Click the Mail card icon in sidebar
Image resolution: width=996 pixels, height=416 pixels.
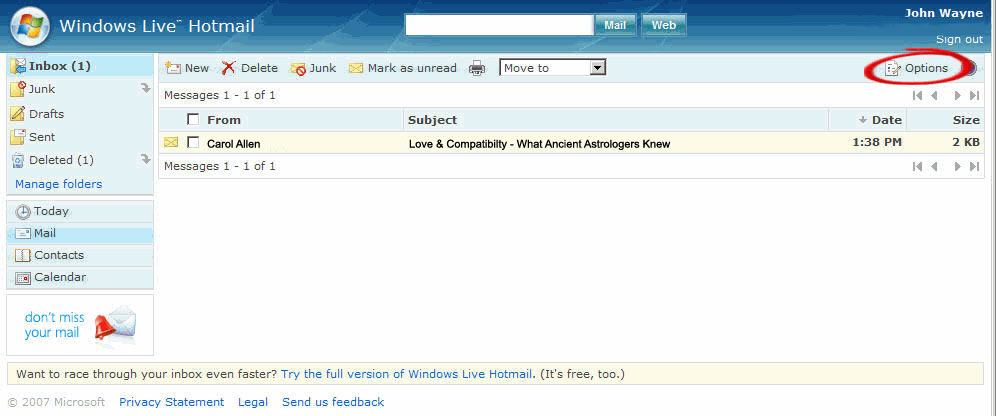23,234
